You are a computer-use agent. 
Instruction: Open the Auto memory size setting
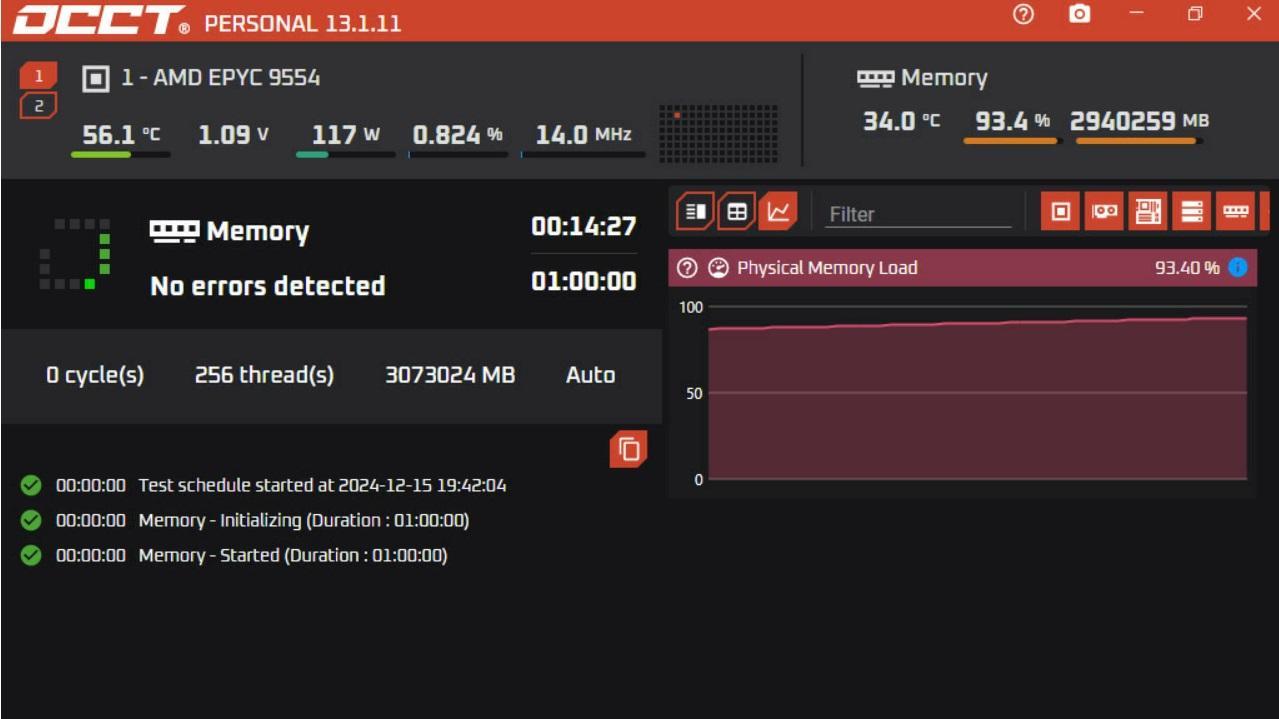point(589,375)
